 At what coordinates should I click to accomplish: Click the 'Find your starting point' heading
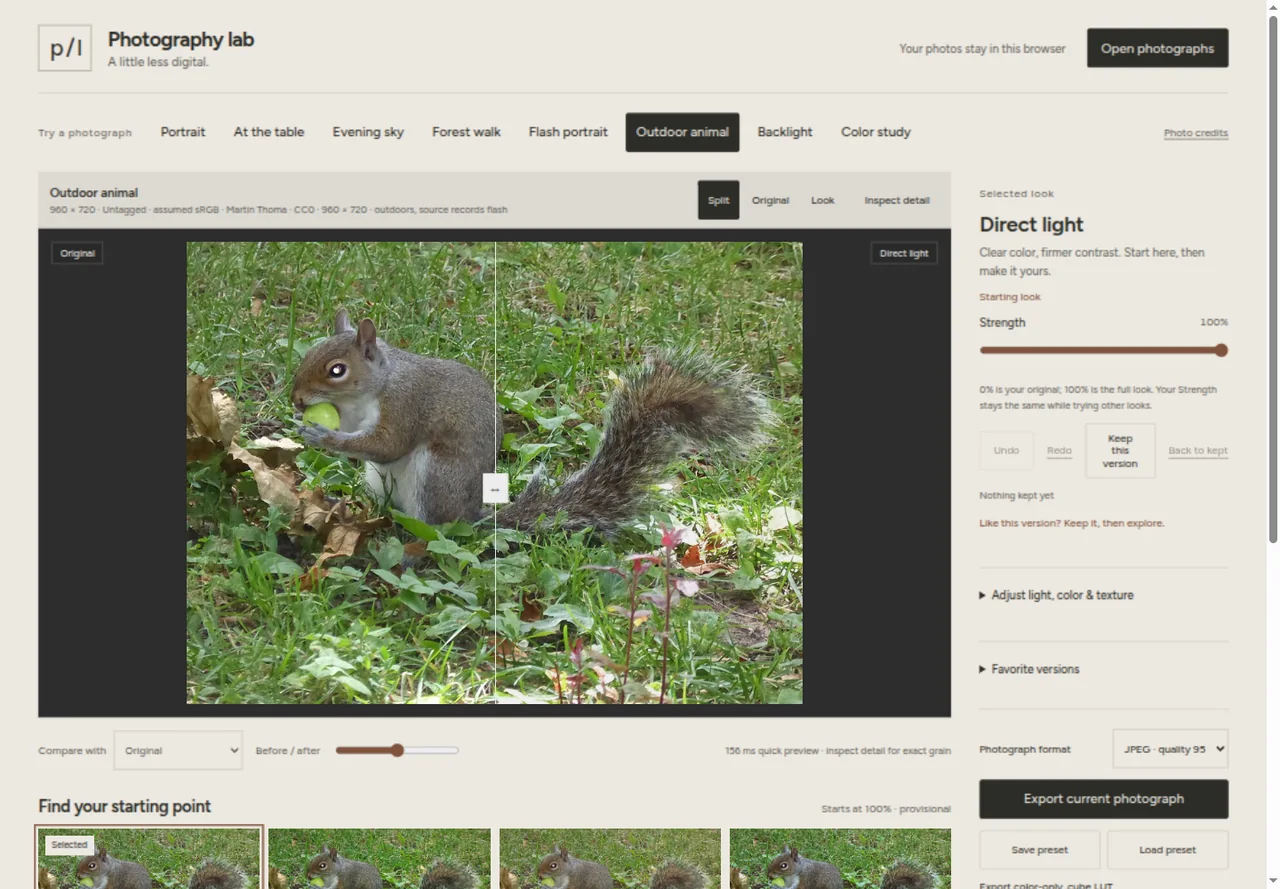tap(125, 806)
